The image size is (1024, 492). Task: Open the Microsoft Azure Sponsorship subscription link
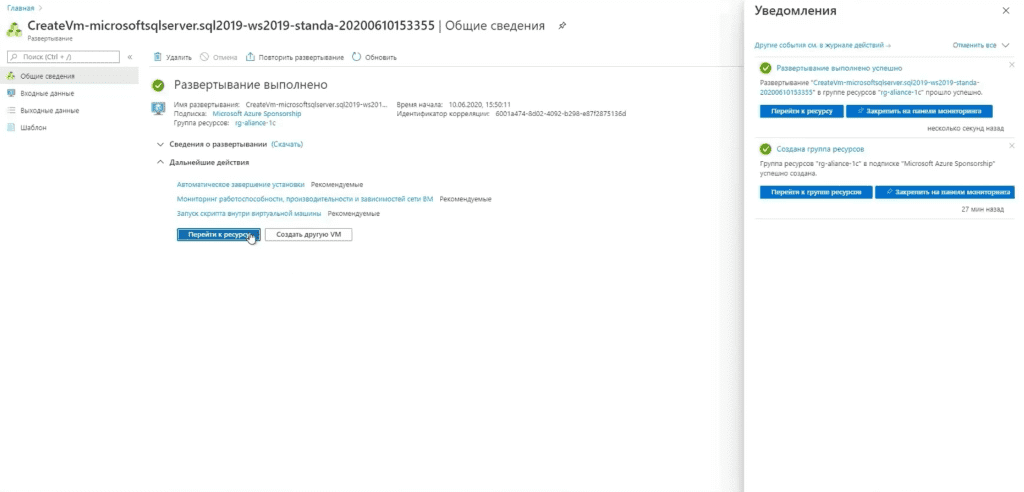click(x=257, y=114)
